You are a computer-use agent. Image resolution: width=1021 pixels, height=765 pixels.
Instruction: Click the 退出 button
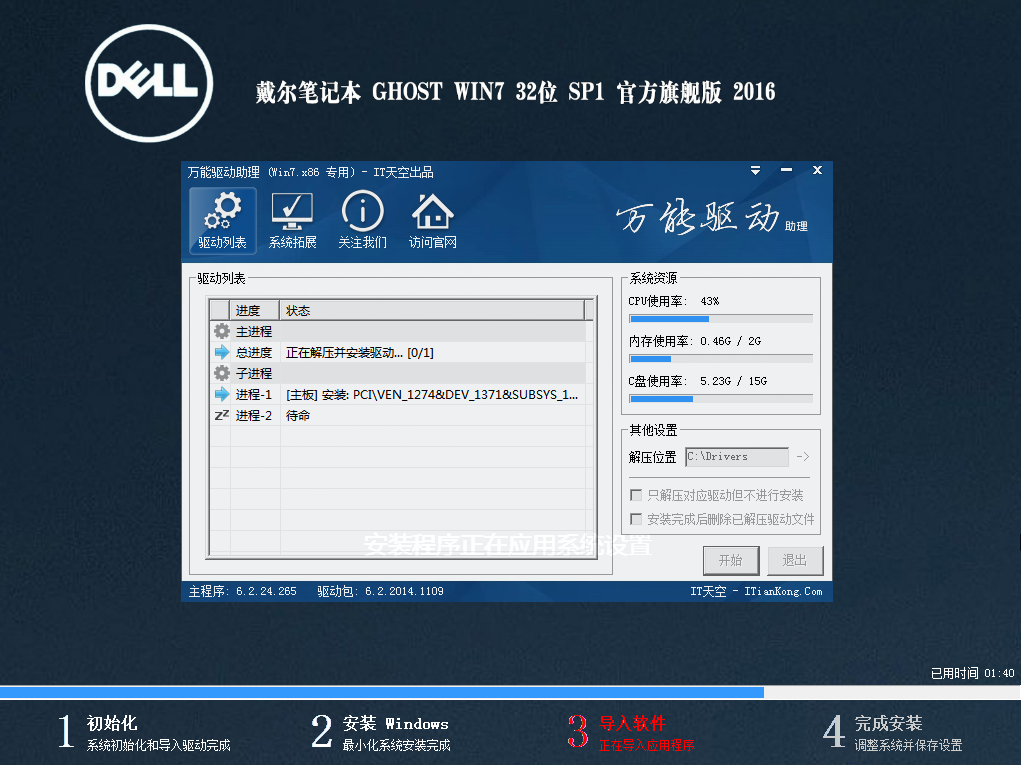click(x=794, y=561)
